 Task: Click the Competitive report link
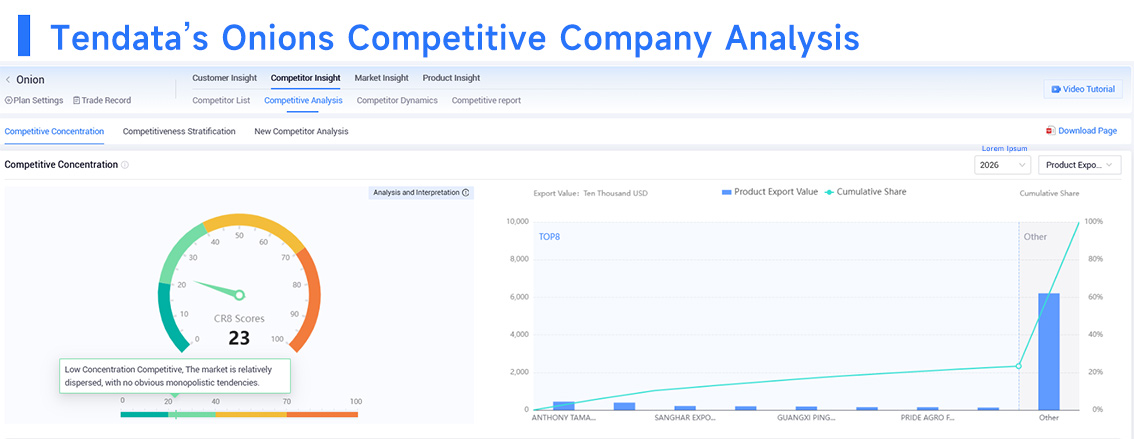coord(486,101)
